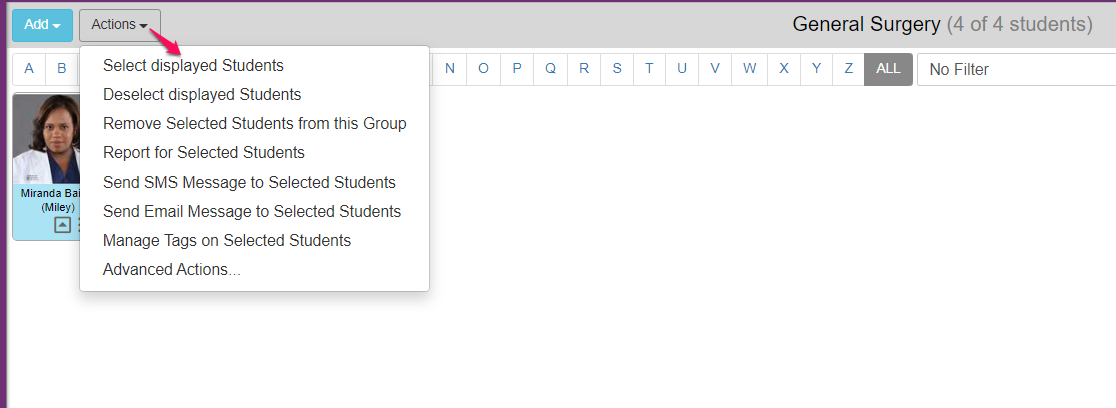Select Send SMS Message to Selected Students

(249, 183)
